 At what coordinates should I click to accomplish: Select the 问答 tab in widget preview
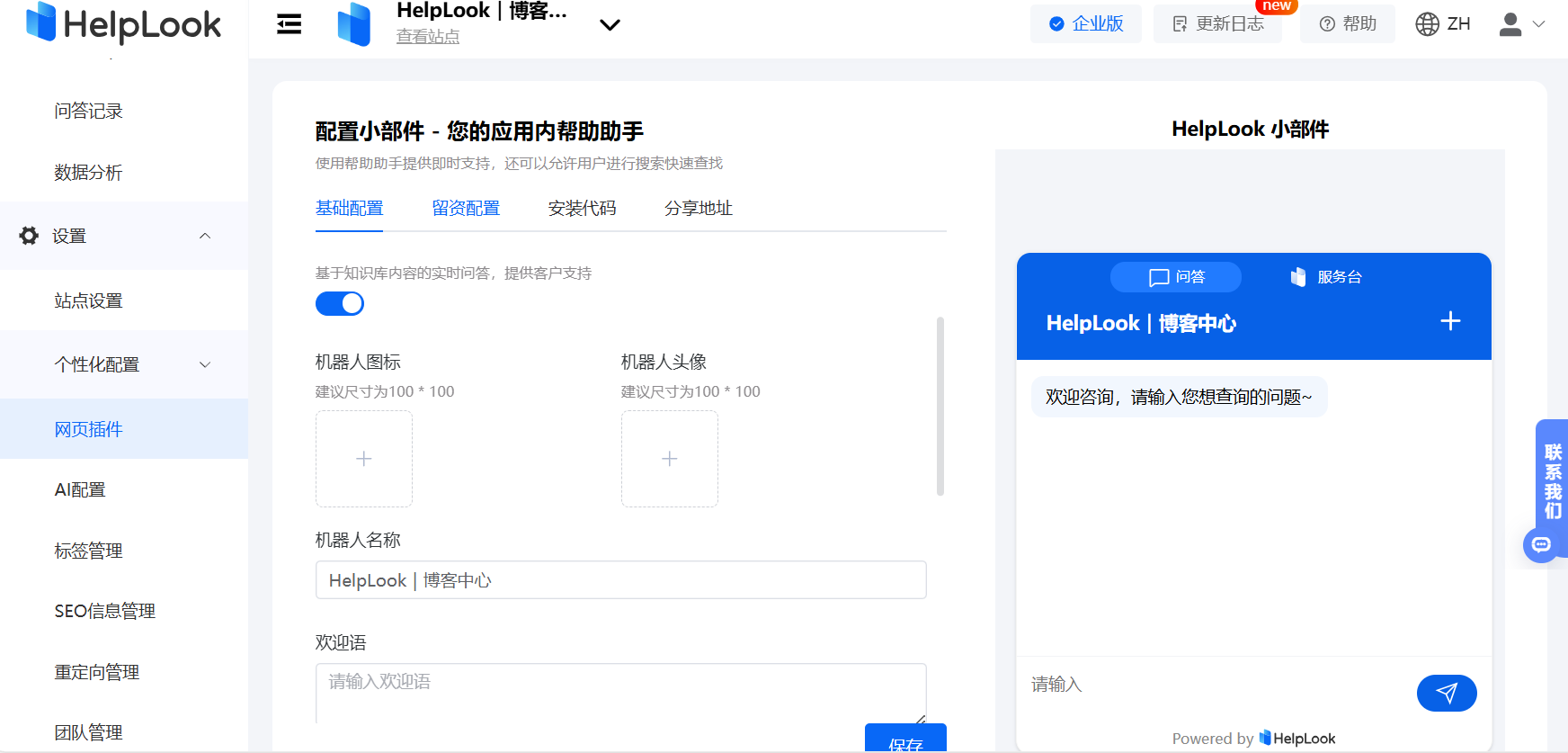pyautogui.click(x=1176, y=277)
